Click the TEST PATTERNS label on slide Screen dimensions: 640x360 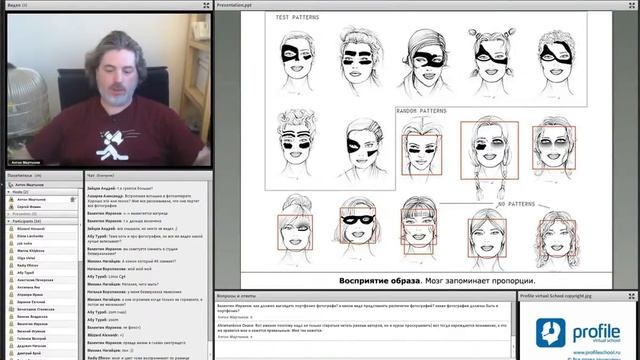point(297,18)
